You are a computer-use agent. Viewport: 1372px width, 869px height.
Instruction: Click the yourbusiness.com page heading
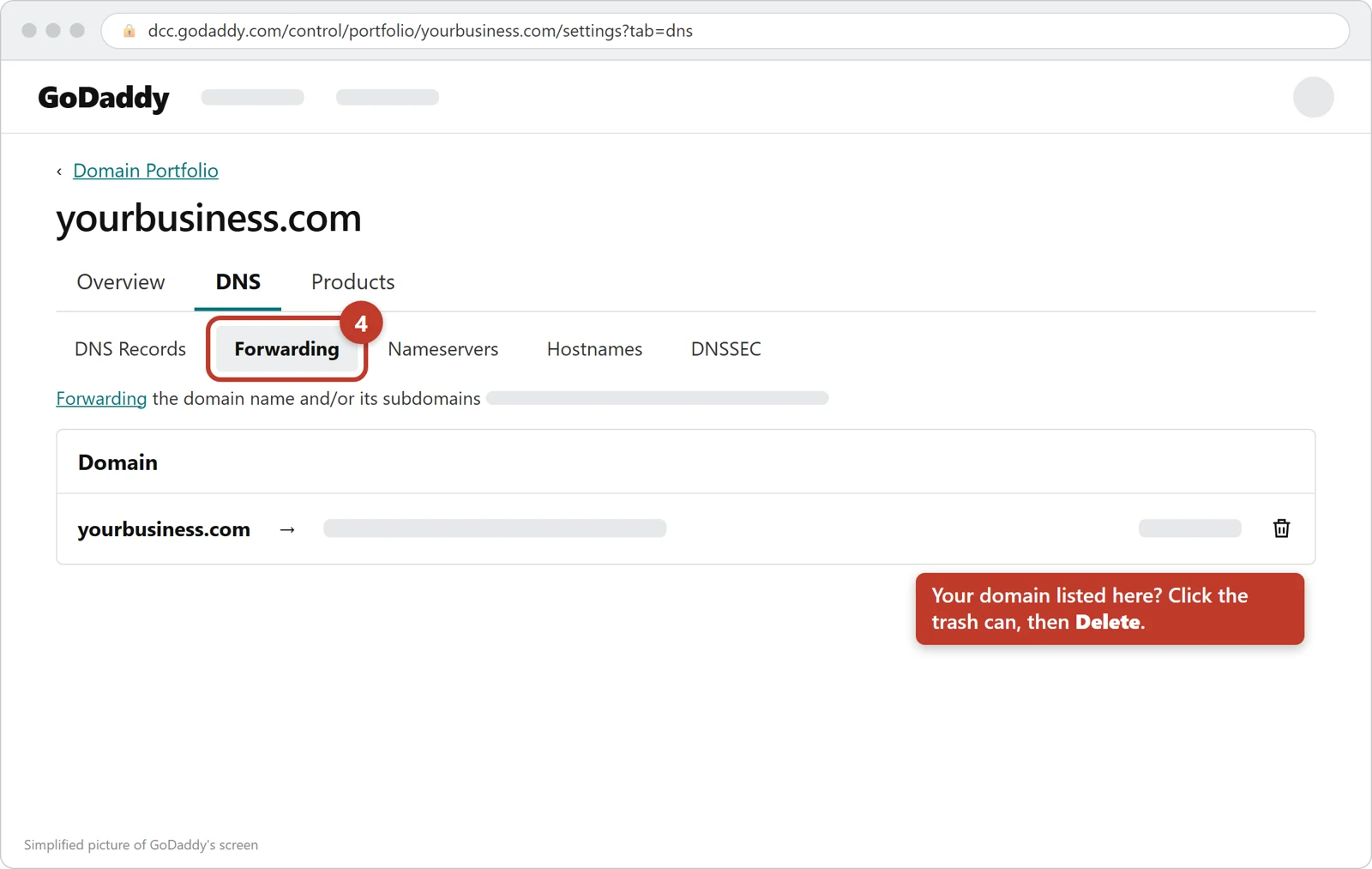tap(209, 219)
